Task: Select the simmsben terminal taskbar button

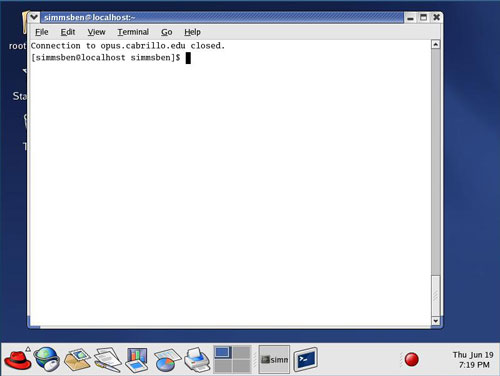Action: coord(274,359)
